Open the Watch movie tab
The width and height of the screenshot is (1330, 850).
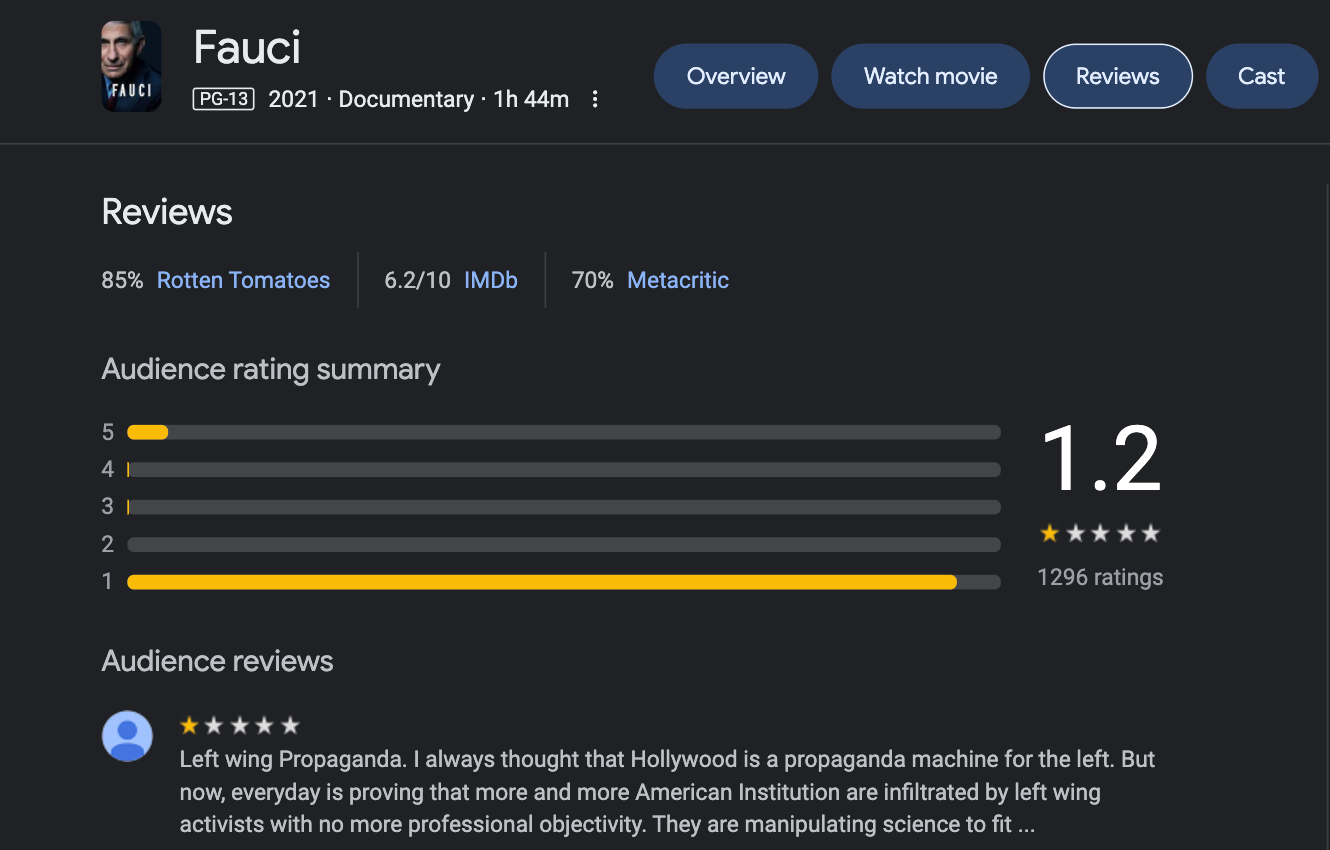tap(930, 76)
